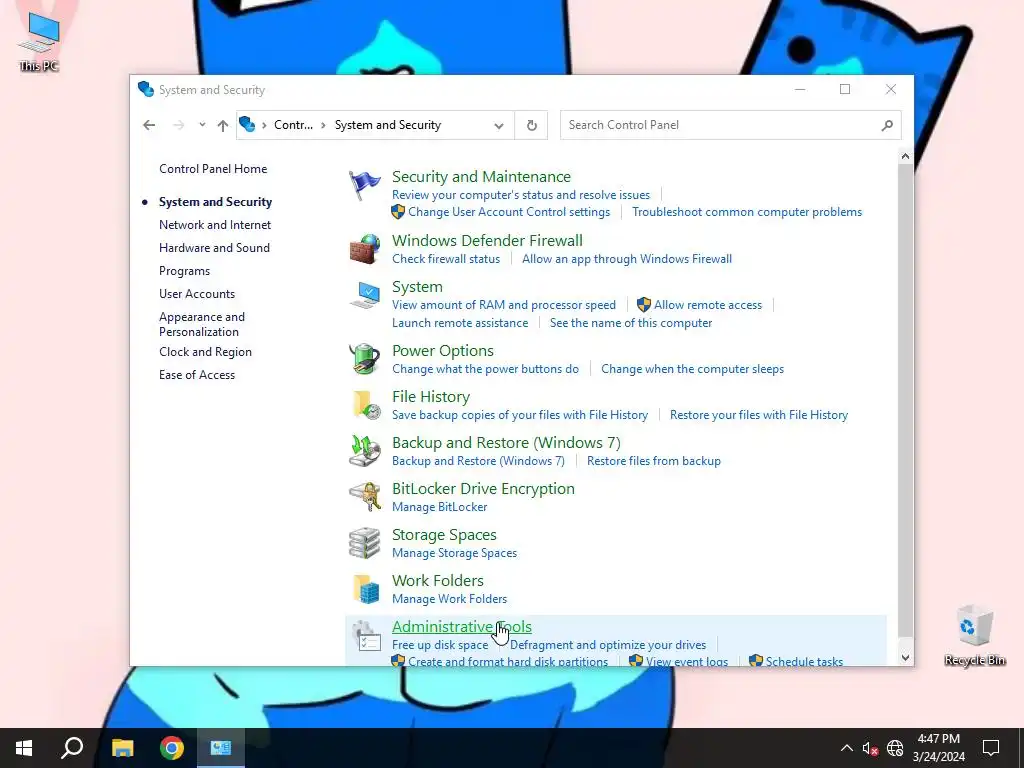Open recent locations dropdown arrow

(202, 125)
